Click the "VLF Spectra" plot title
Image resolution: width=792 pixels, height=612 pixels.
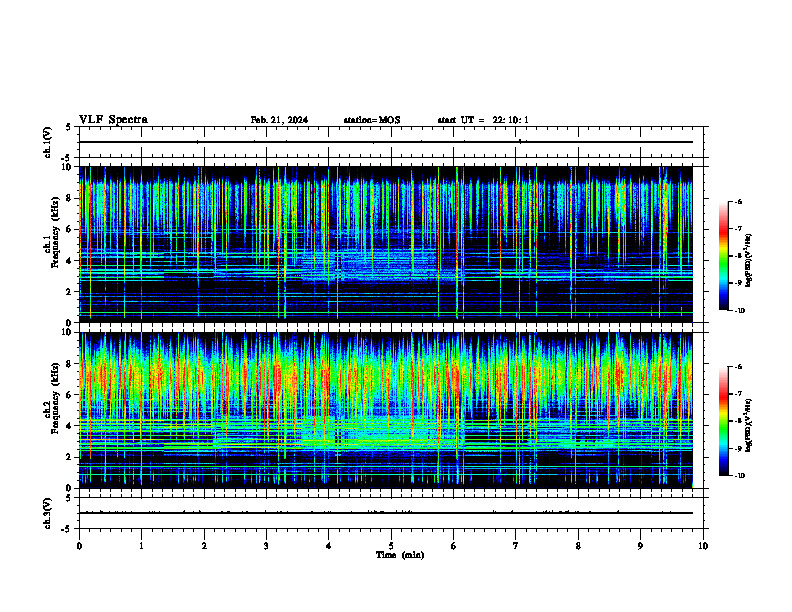tap(113, 120)
